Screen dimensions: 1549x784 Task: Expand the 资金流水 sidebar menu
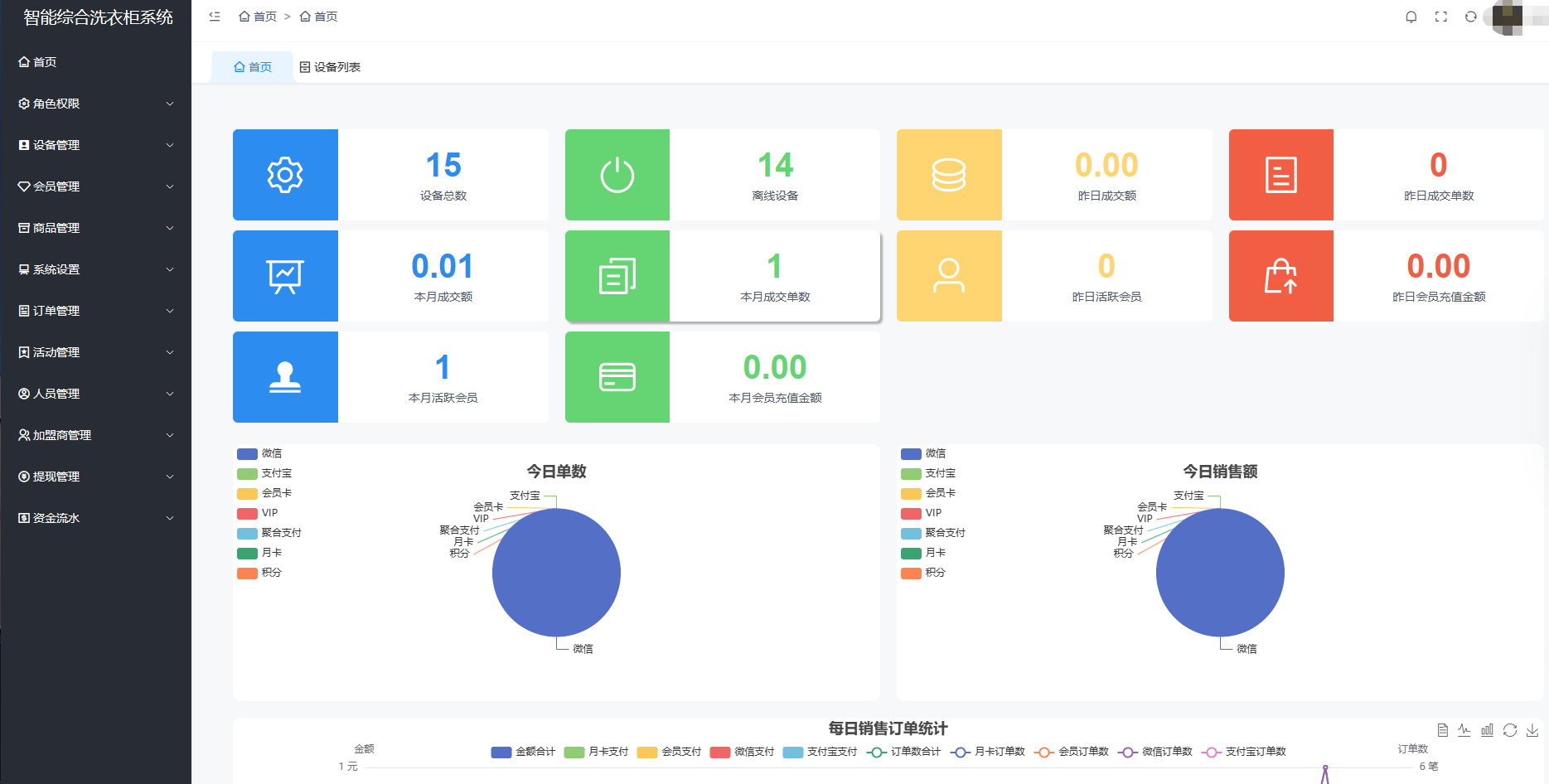[95, 518]
